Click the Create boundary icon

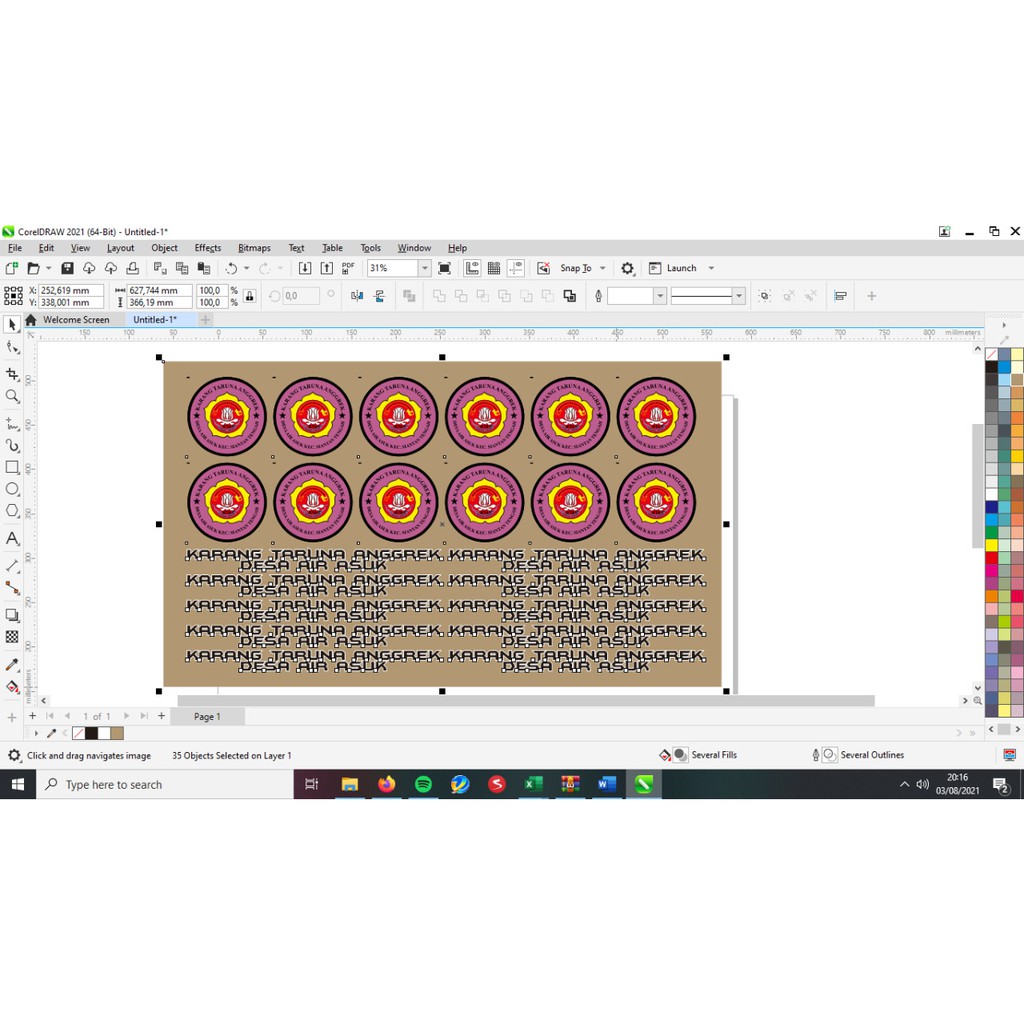569,296
